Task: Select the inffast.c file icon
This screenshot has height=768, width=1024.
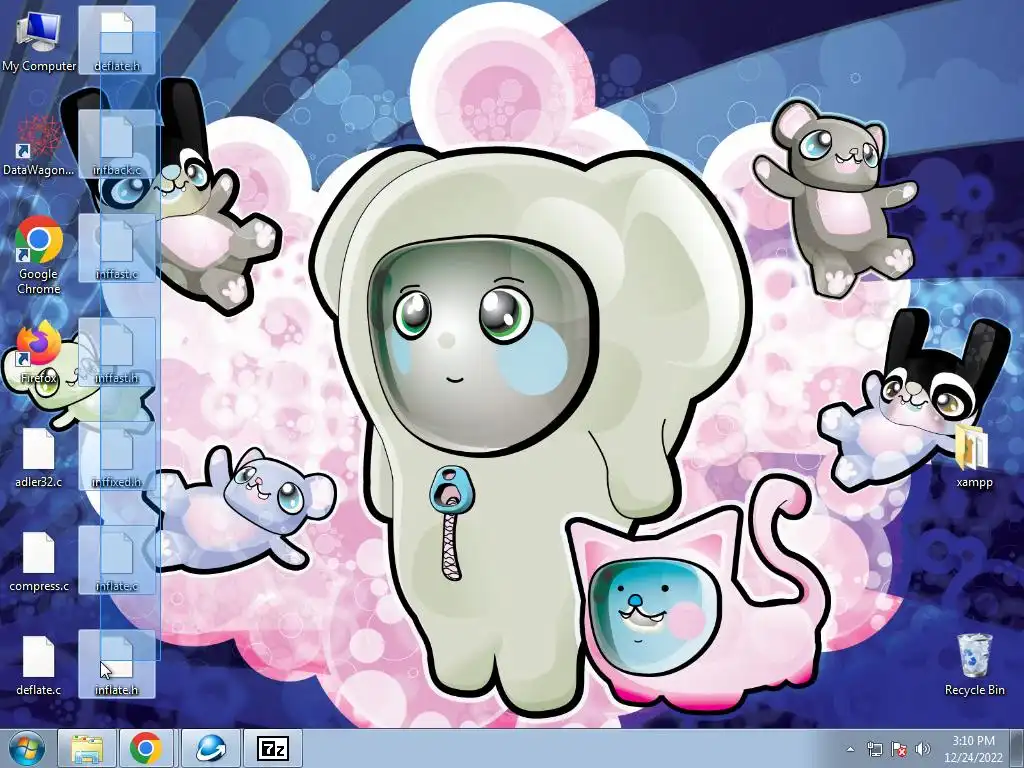Action: (117, 248)
